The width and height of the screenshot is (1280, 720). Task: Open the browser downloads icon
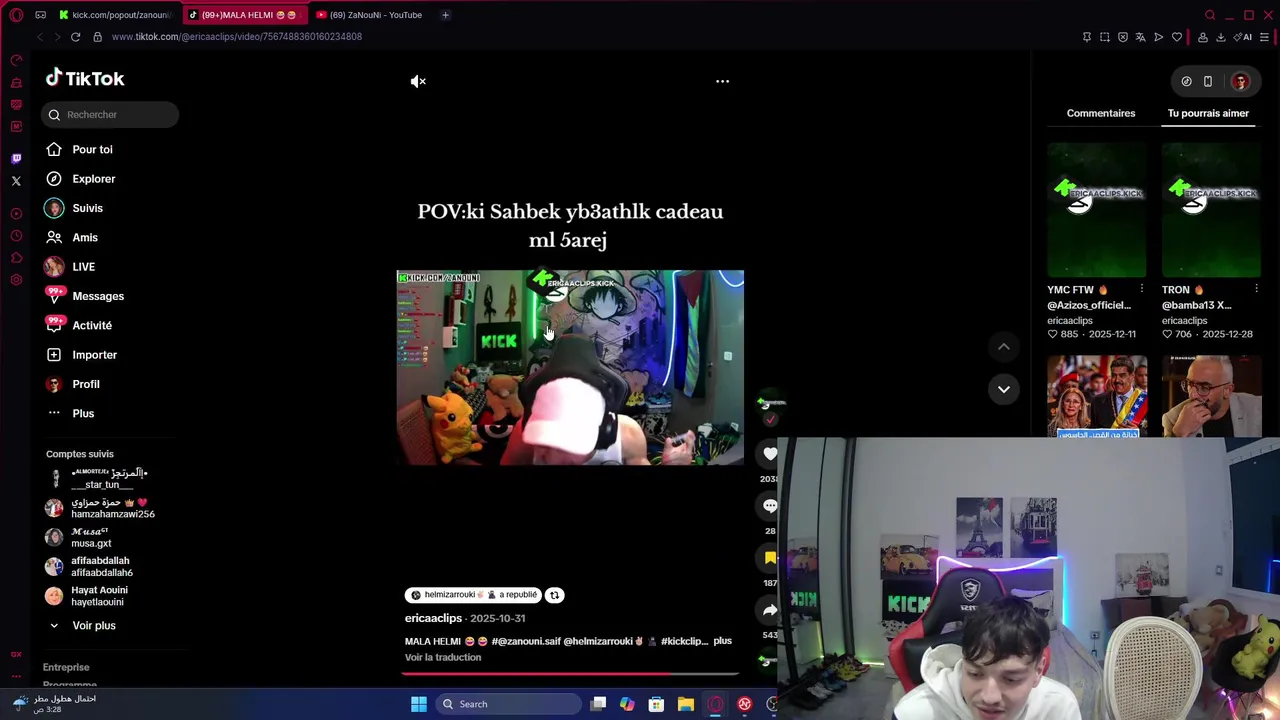(x=1220, y=37)
